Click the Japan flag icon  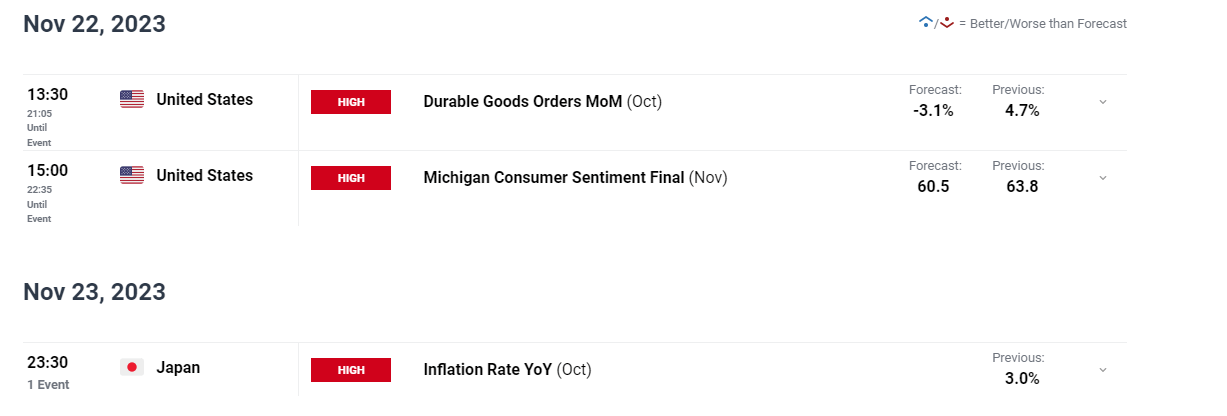coord(132,367)
